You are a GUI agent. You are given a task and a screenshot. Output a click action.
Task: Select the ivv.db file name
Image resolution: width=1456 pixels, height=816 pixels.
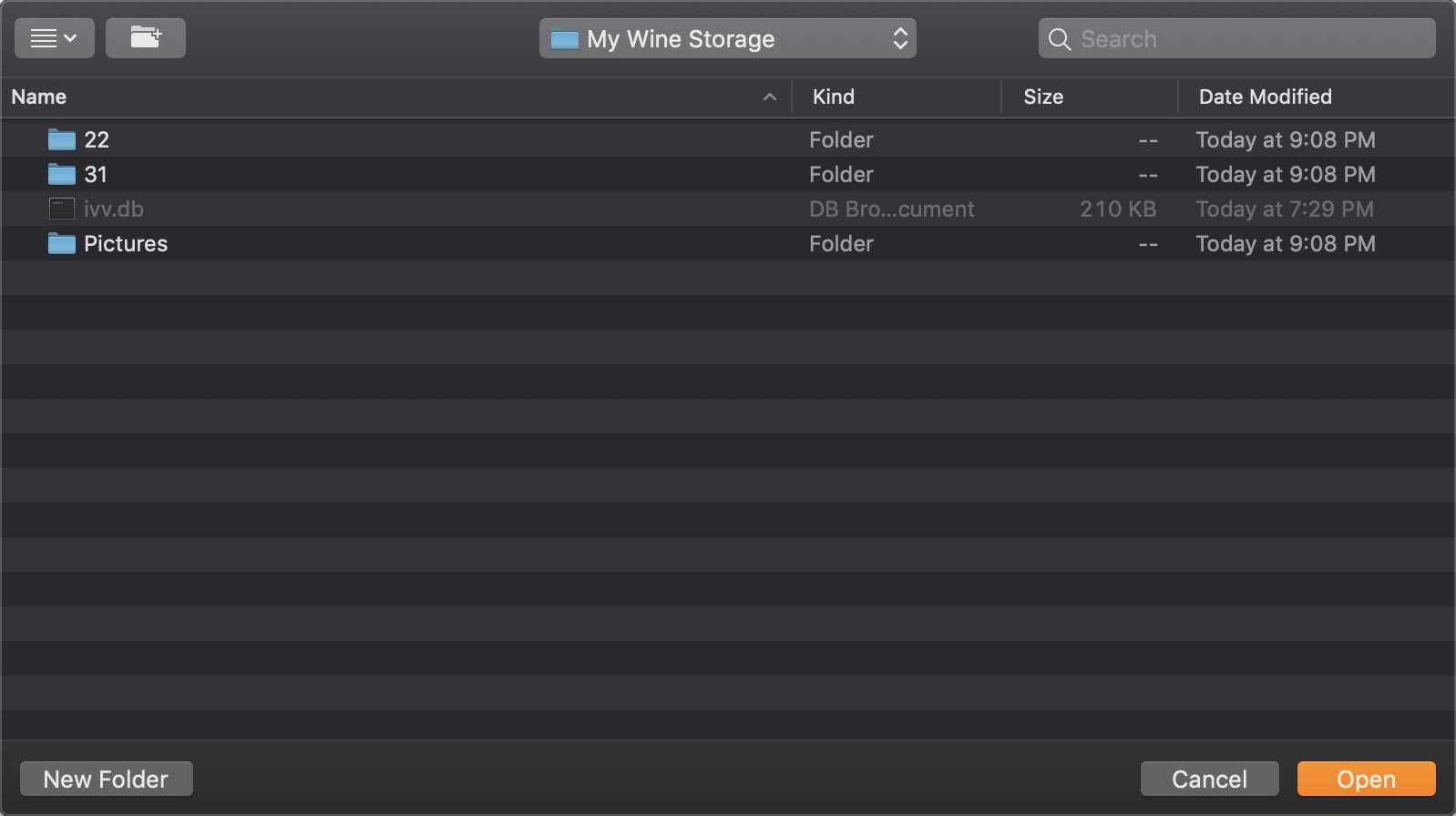(114, 209)
